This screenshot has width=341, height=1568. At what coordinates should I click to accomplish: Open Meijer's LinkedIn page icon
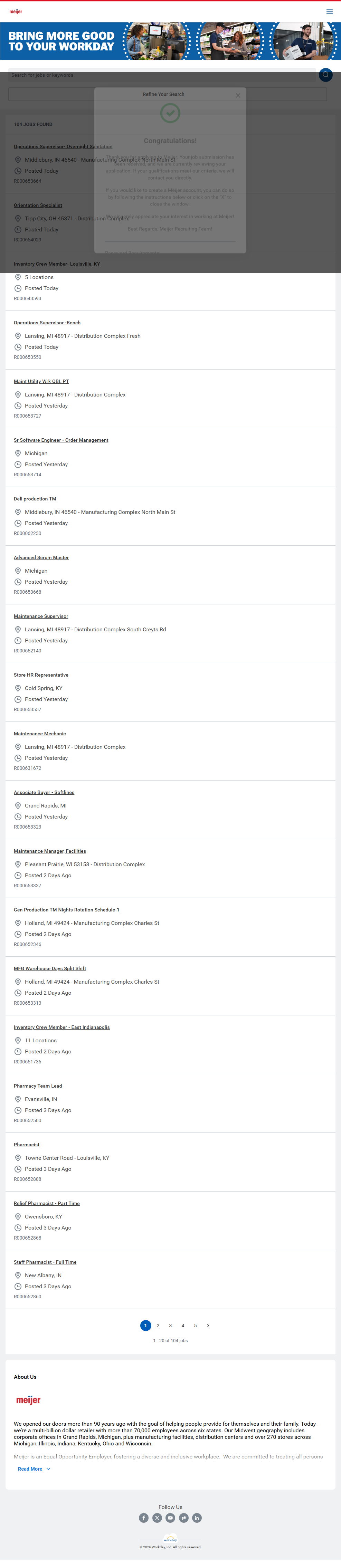pyautogui.click(x=197, y=1518)
